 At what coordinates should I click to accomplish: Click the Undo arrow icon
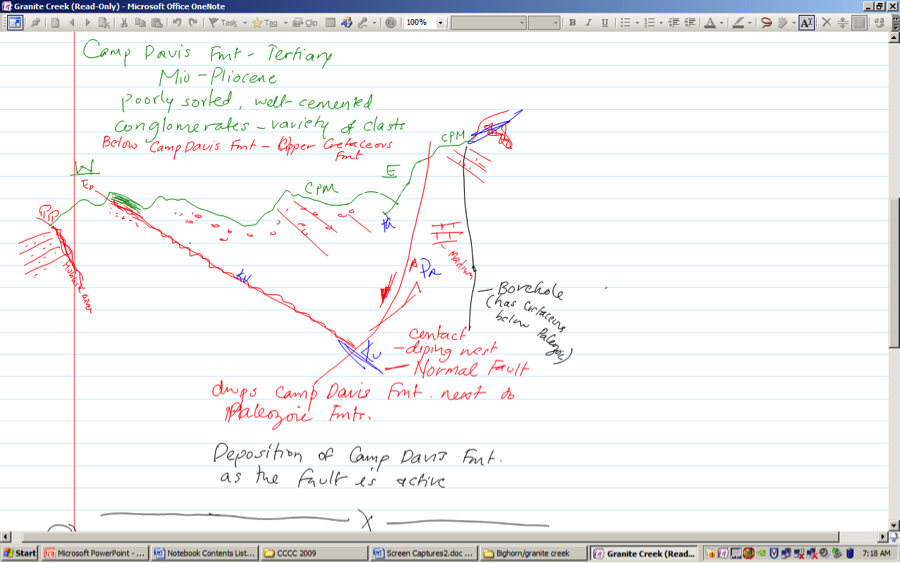point(175,22)
